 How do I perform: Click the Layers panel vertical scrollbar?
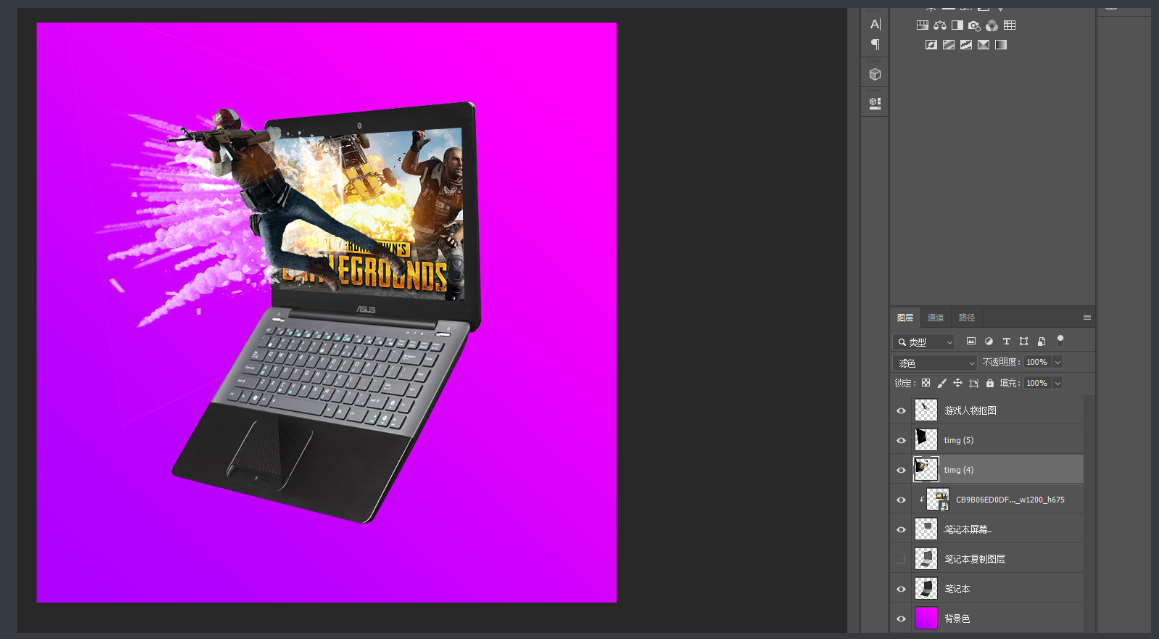pos(1090,514)
